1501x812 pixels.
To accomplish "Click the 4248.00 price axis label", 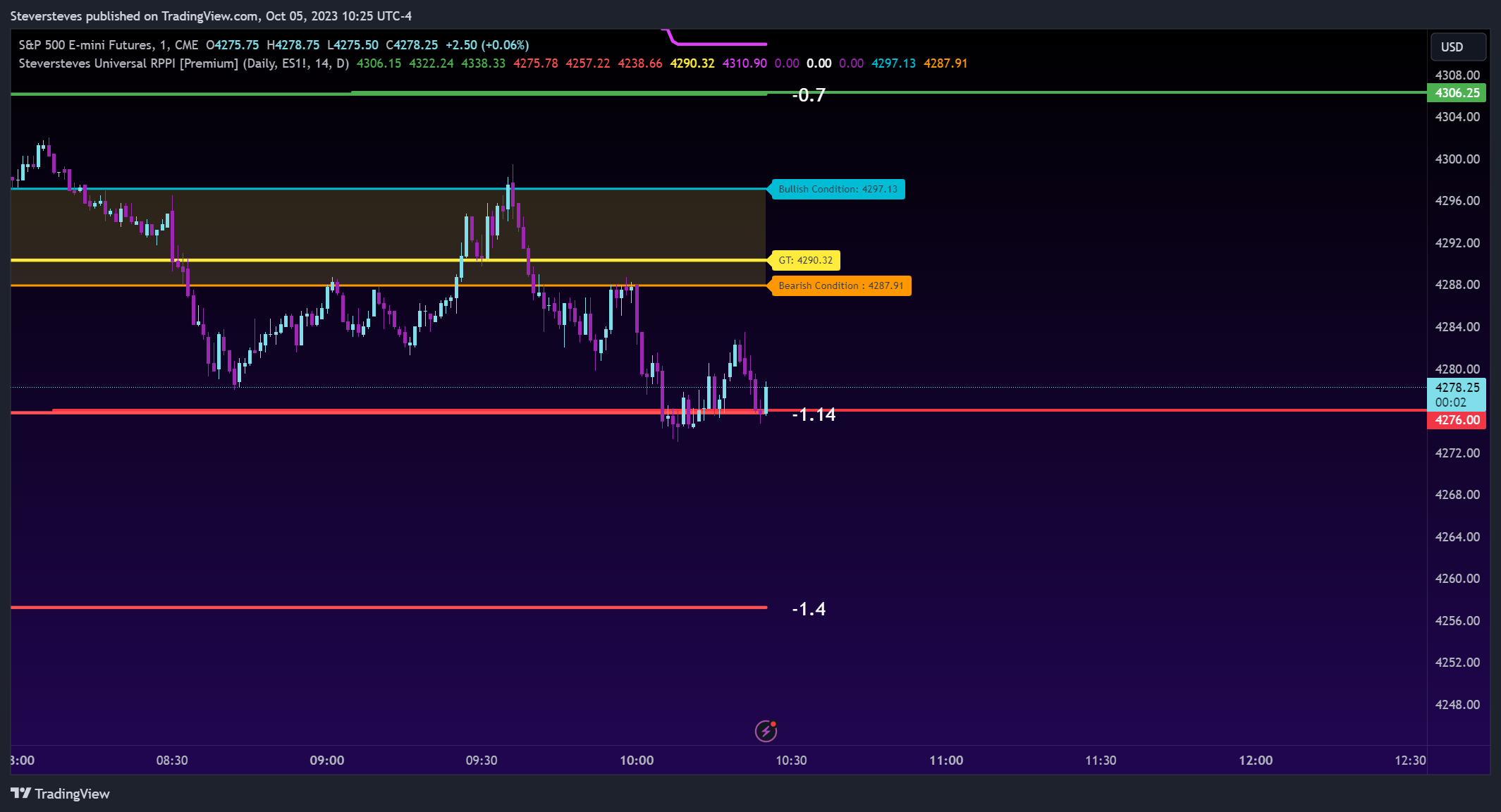I will pyautogui.click(x=1457, y=705).
